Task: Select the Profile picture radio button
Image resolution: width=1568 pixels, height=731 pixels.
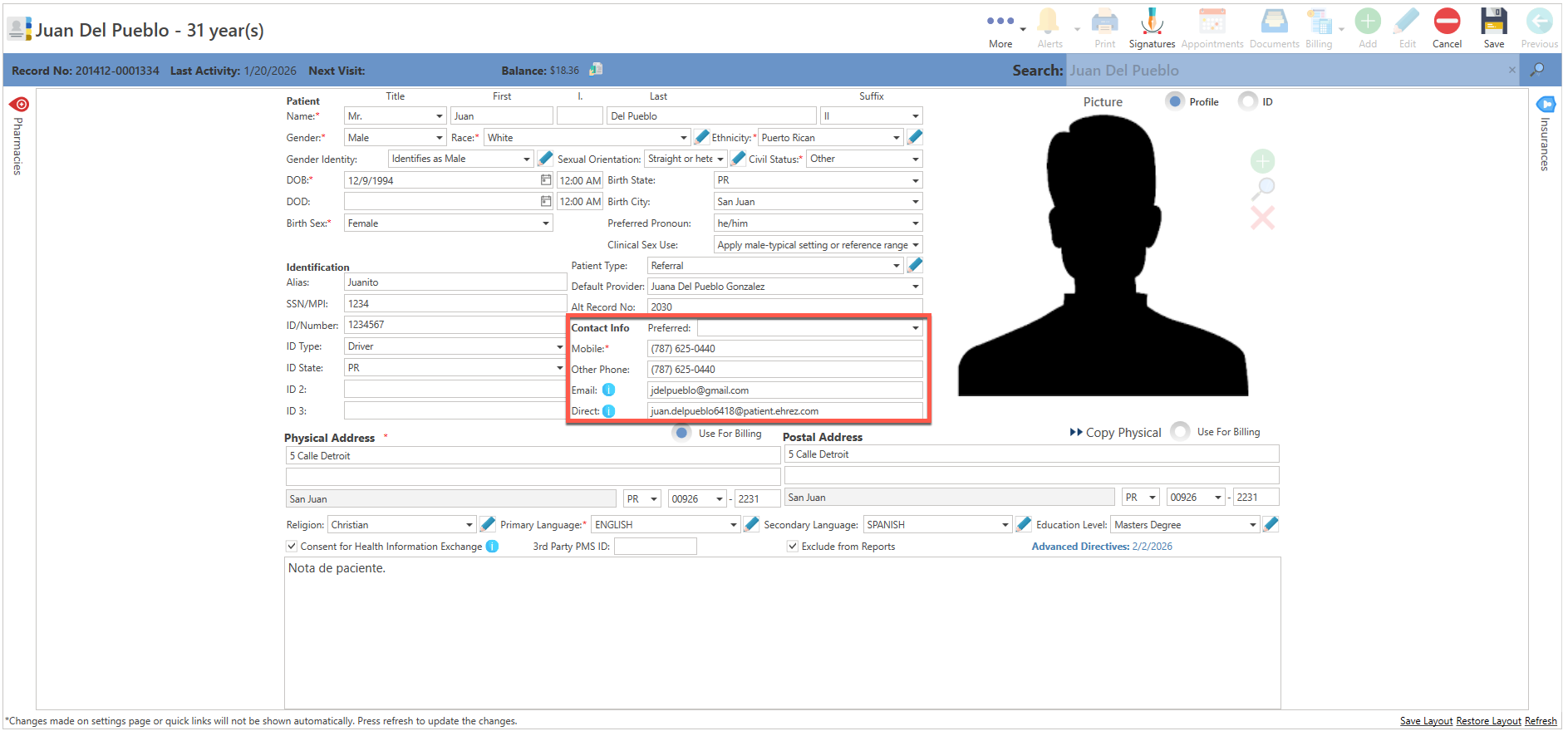Action: 1174,101
